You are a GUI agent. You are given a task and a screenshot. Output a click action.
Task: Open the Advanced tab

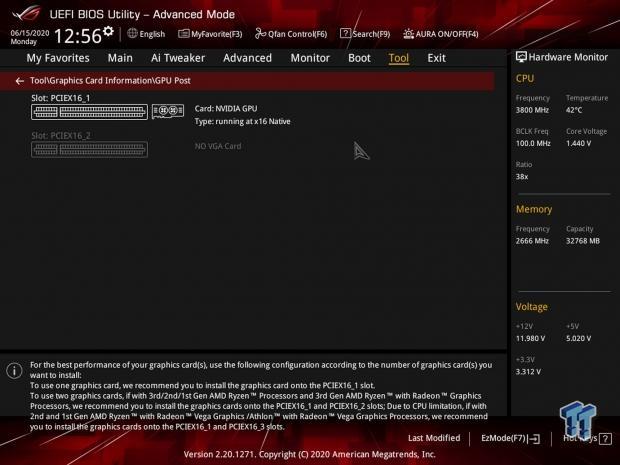(248, 58)
